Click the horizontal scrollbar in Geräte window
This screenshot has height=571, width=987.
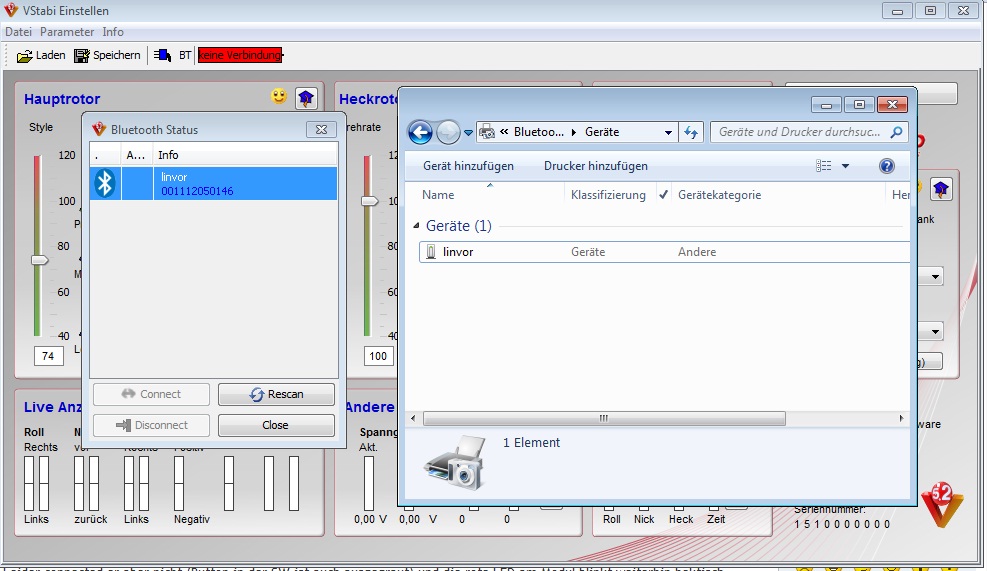tap(604, 418)
